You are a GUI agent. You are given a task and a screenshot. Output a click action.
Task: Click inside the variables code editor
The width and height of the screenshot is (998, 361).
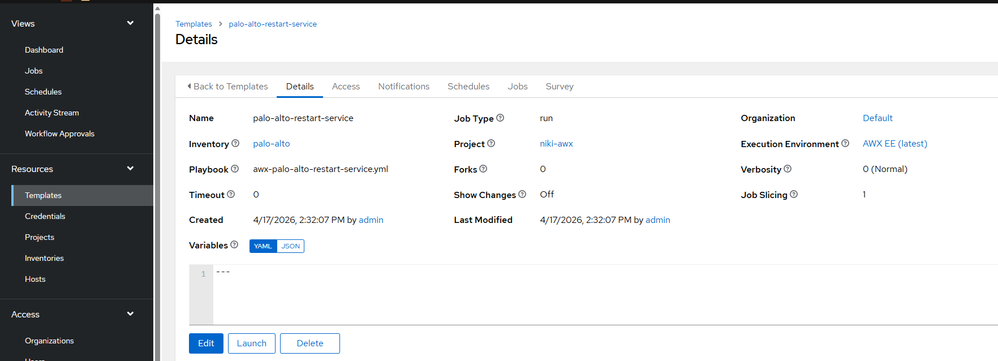coord(605,294)
